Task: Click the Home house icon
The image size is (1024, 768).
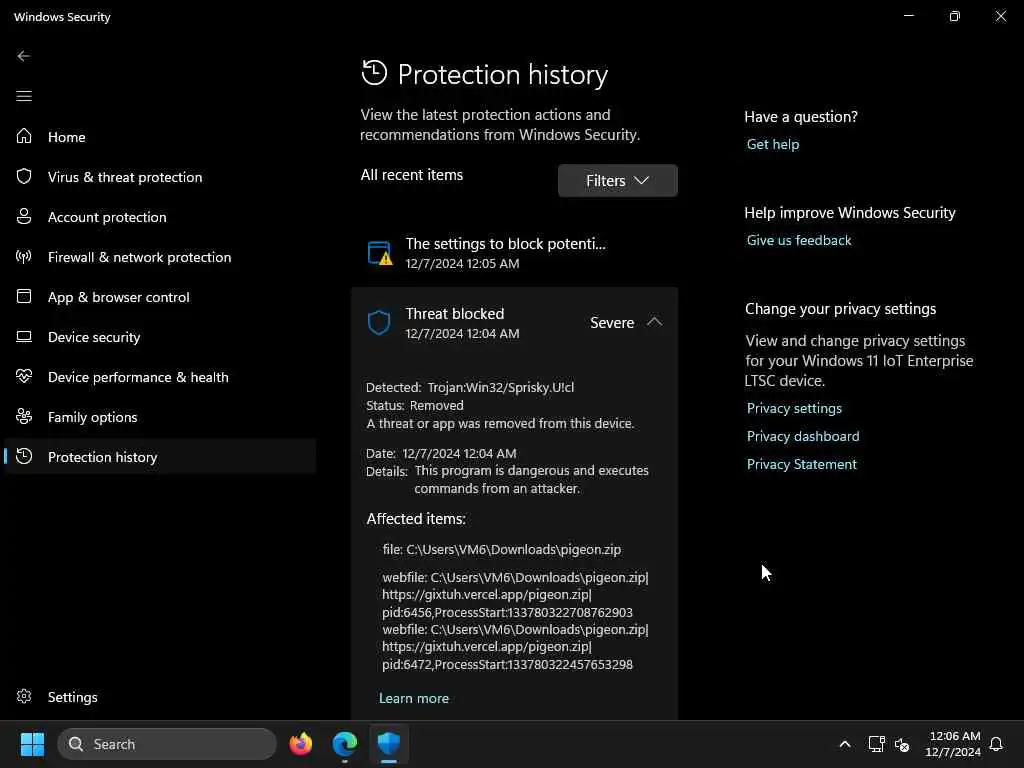Action: tap(24, 136)
